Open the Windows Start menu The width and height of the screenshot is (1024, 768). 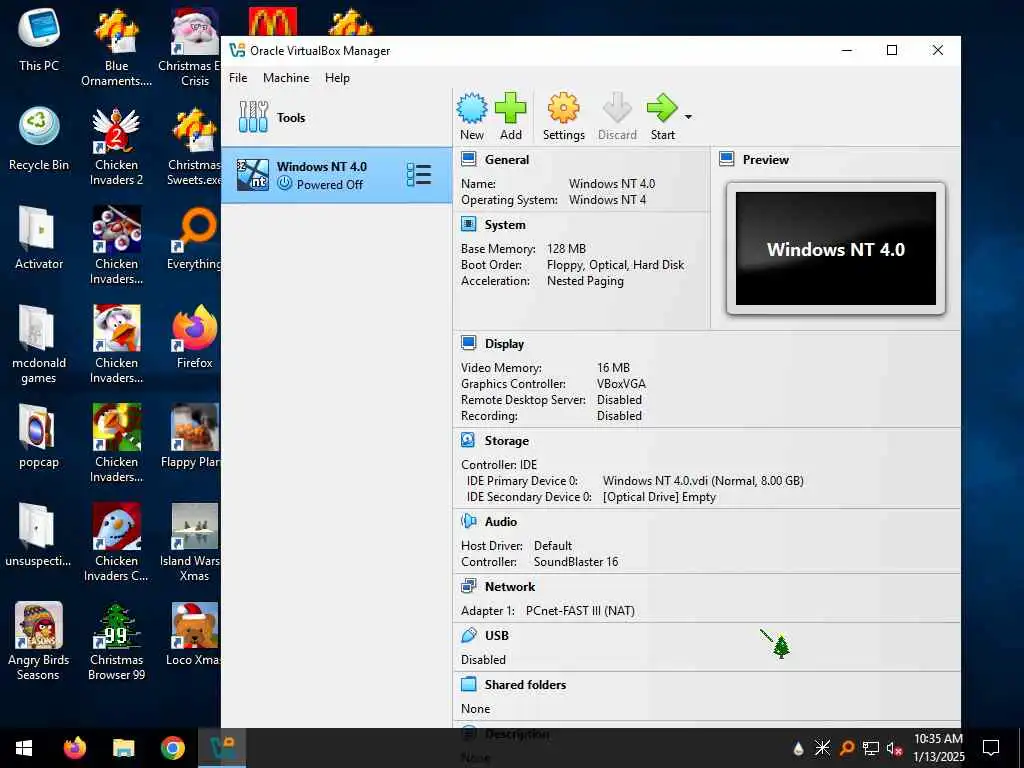pyautogui.click(x=24, y=748)
